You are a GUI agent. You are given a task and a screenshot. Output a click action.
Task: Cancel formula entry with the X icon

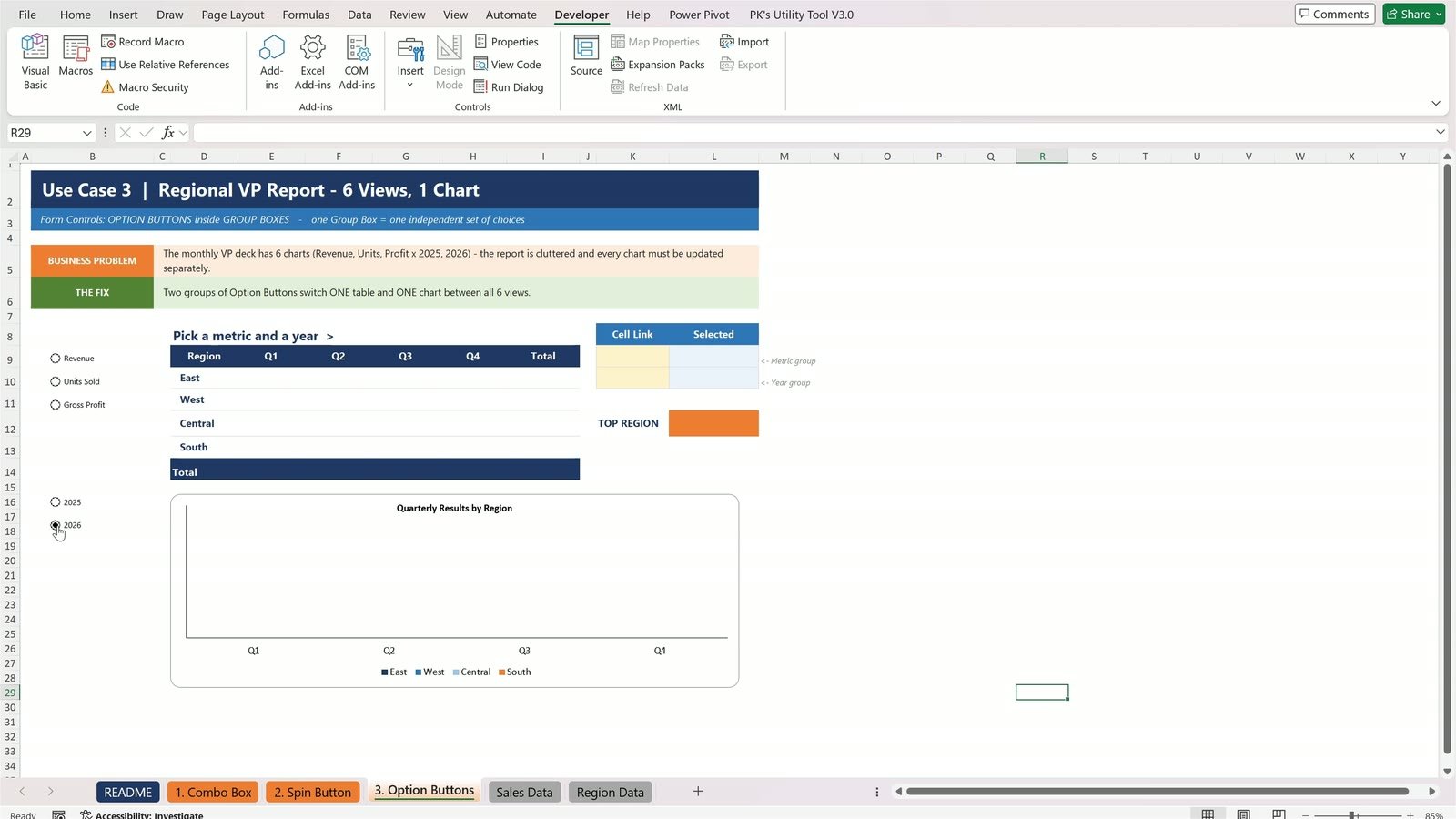pos(126,133)
